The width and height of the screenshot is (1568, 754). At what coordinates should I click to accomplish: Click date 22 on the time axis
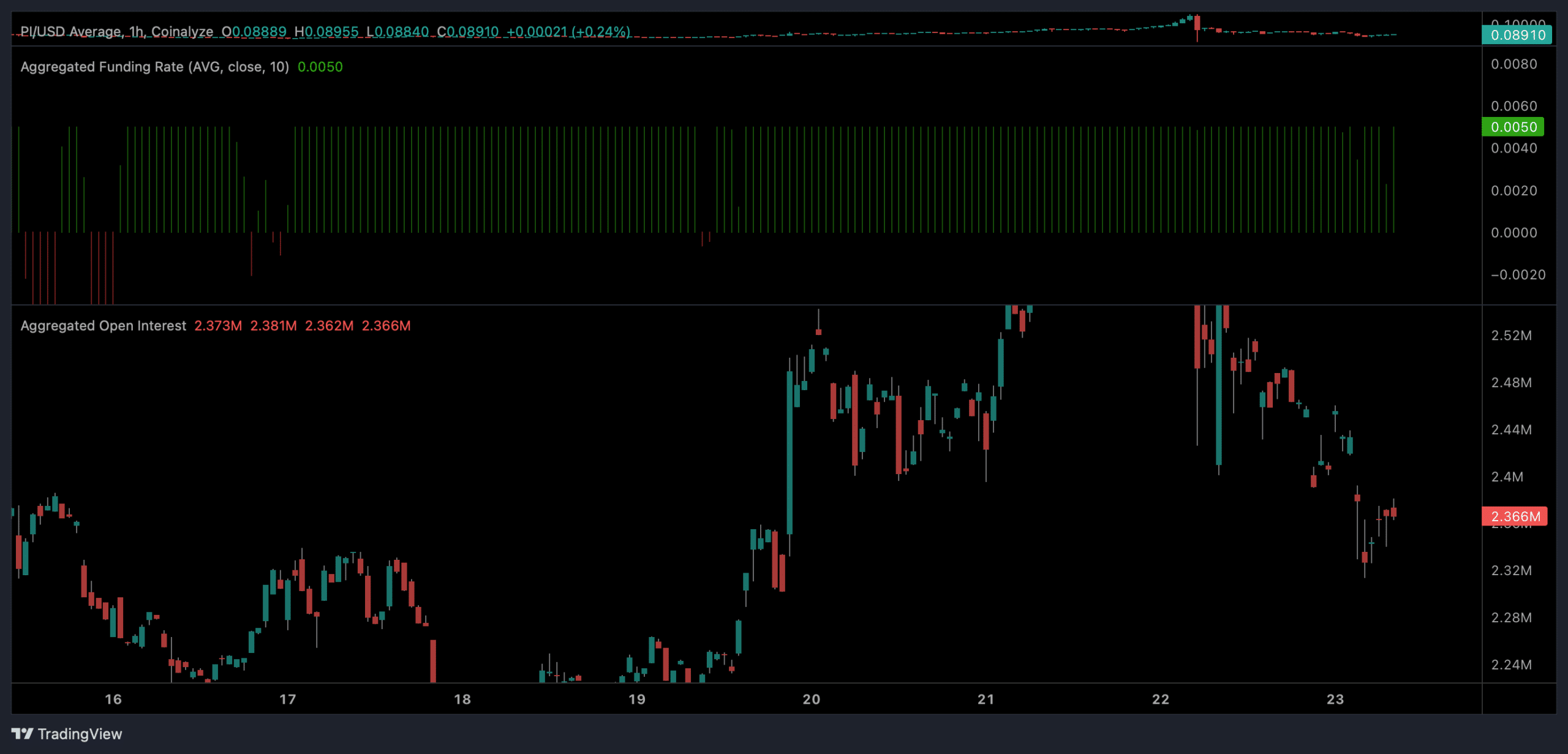[1161, 699]
